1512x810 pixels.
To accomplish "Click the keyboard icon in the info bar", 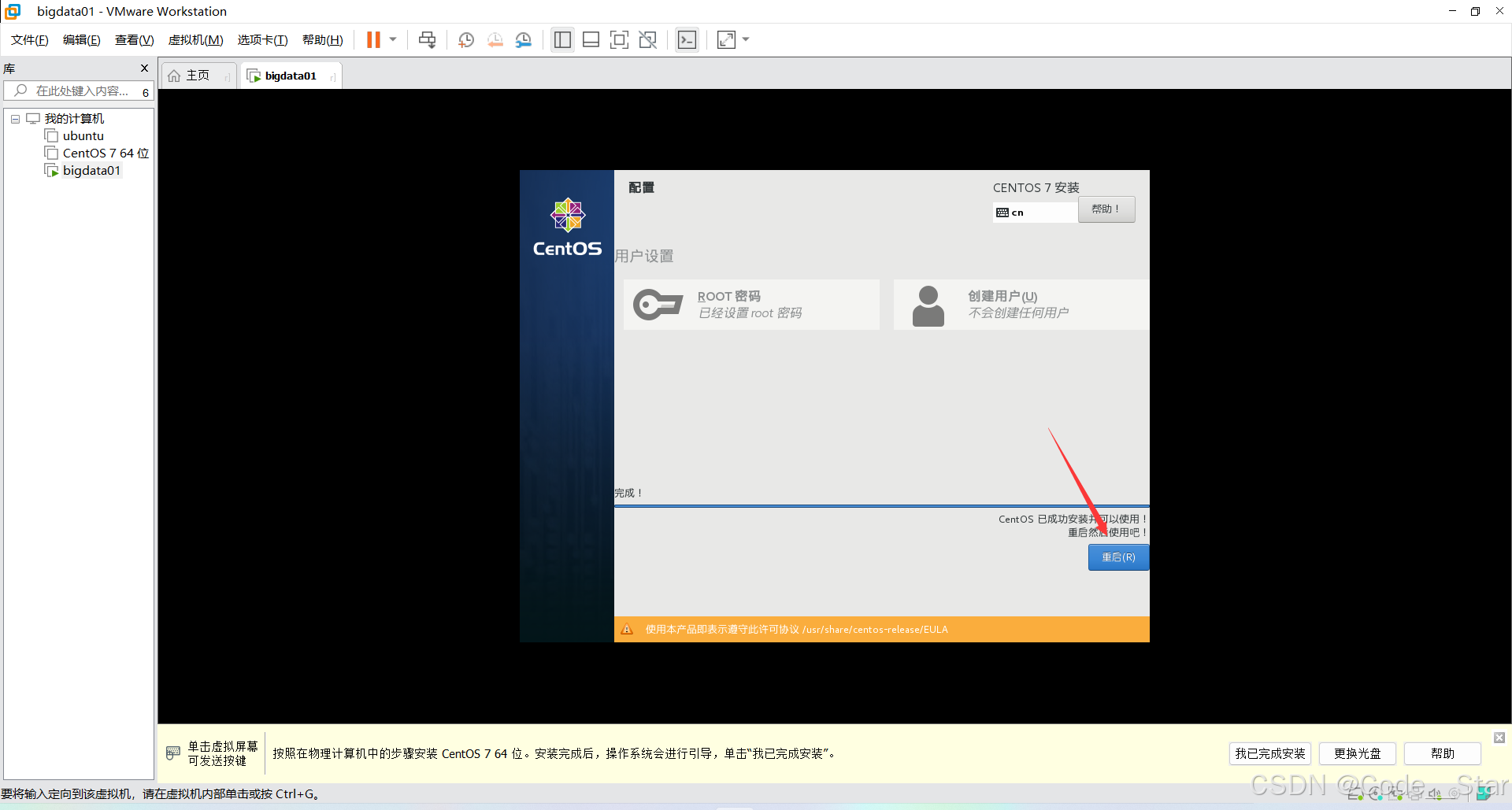I will pos(173,753).
